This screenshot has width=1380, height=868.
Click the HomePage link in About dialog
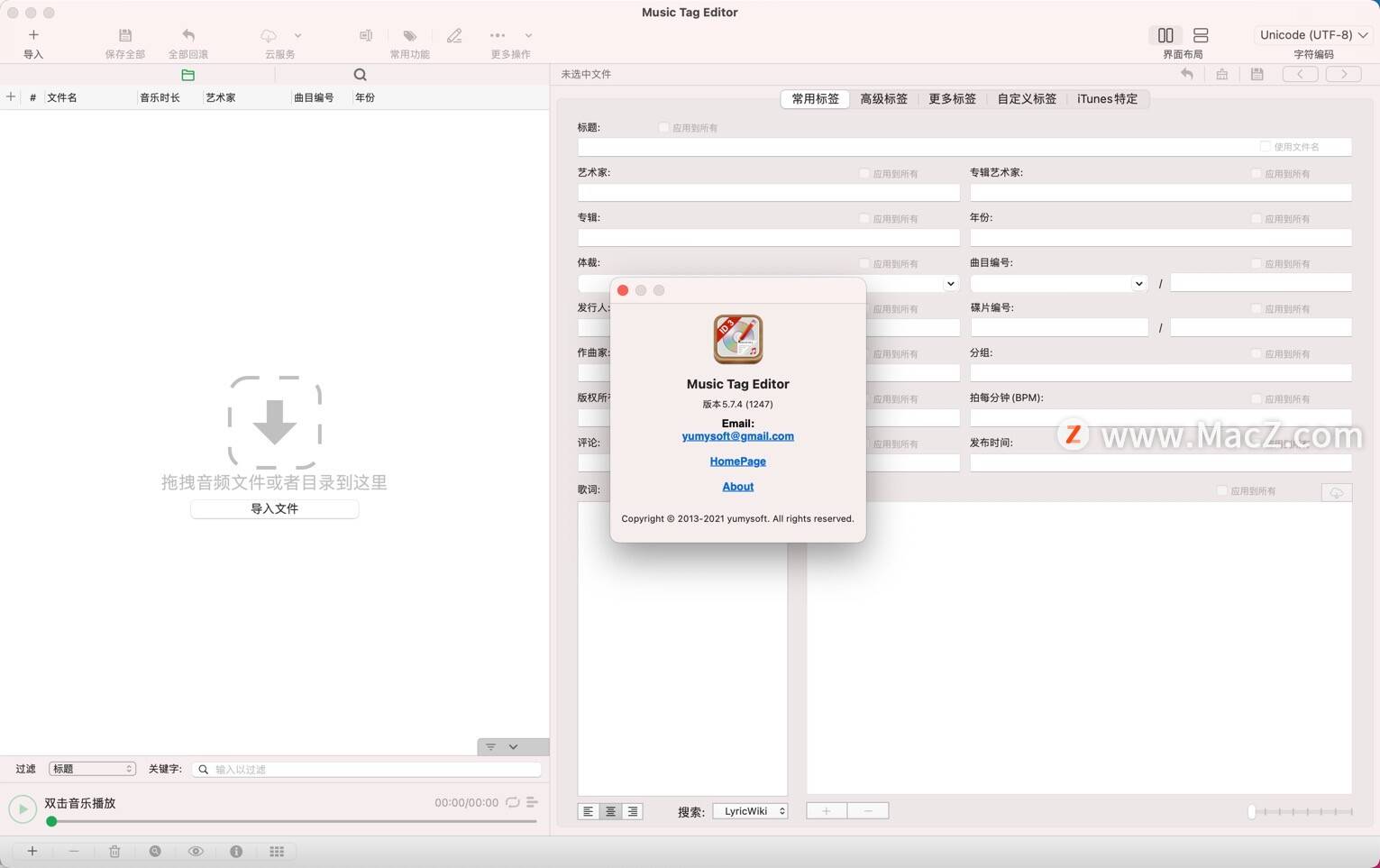pos(737,461)
